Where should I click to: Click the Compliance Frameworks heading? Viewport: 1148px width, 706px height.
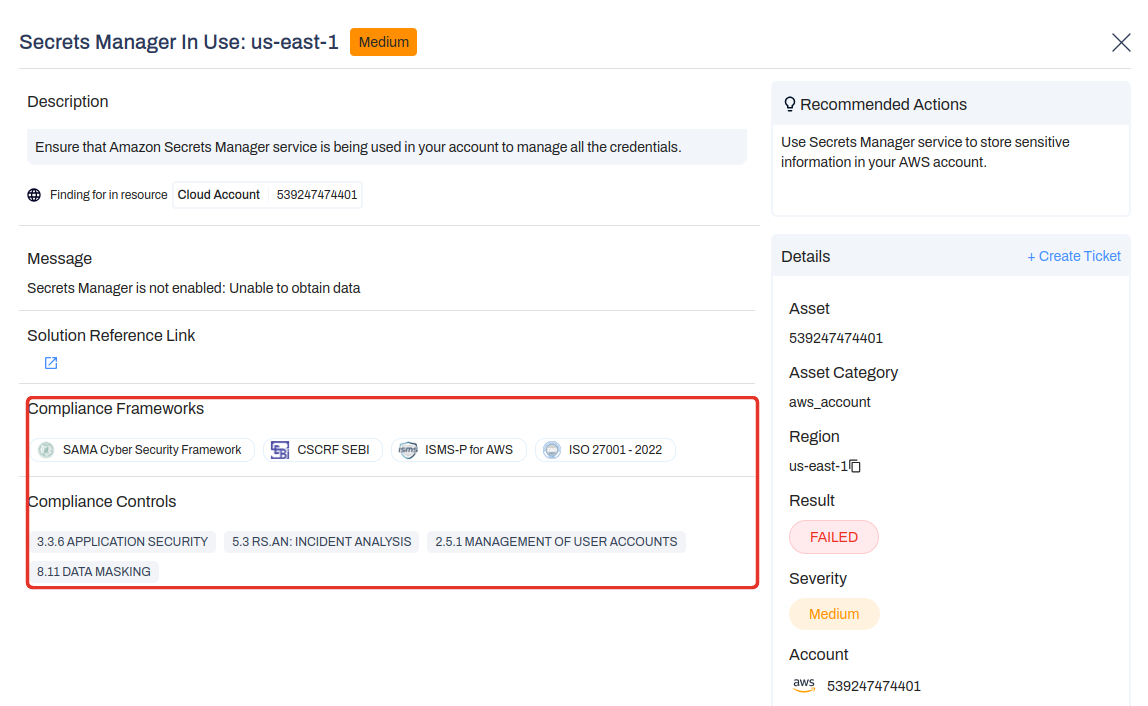(x=116, y=409)
